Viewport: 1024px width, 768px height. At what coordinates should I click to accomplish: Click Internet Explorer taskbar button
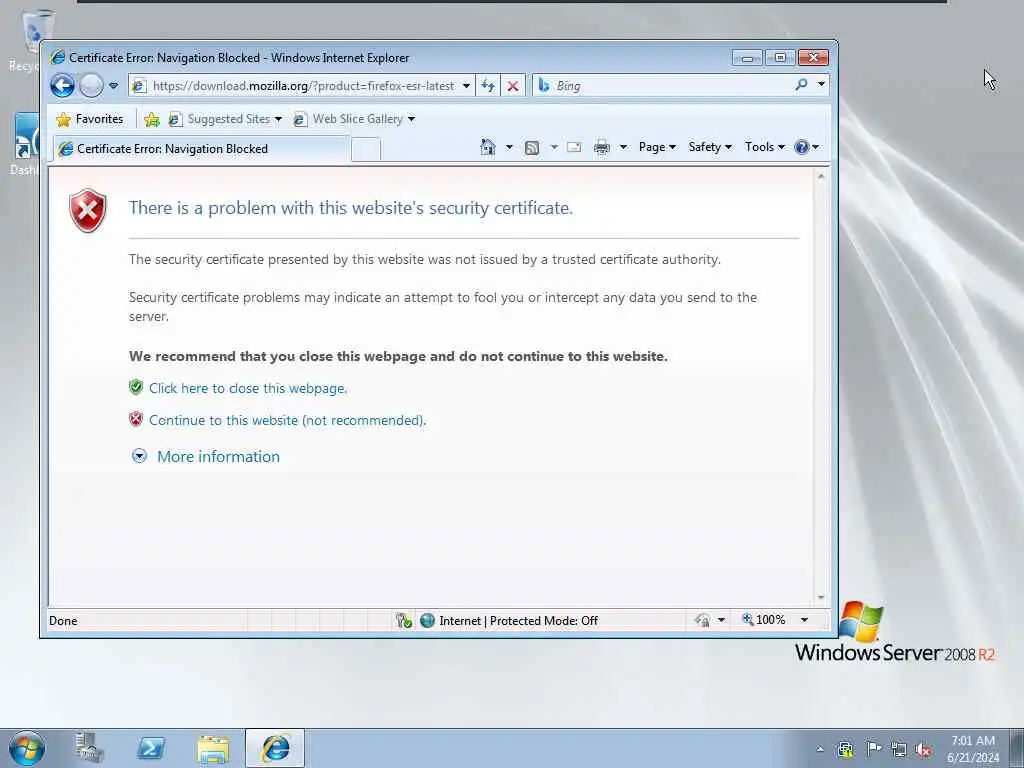tap(275, 748)
